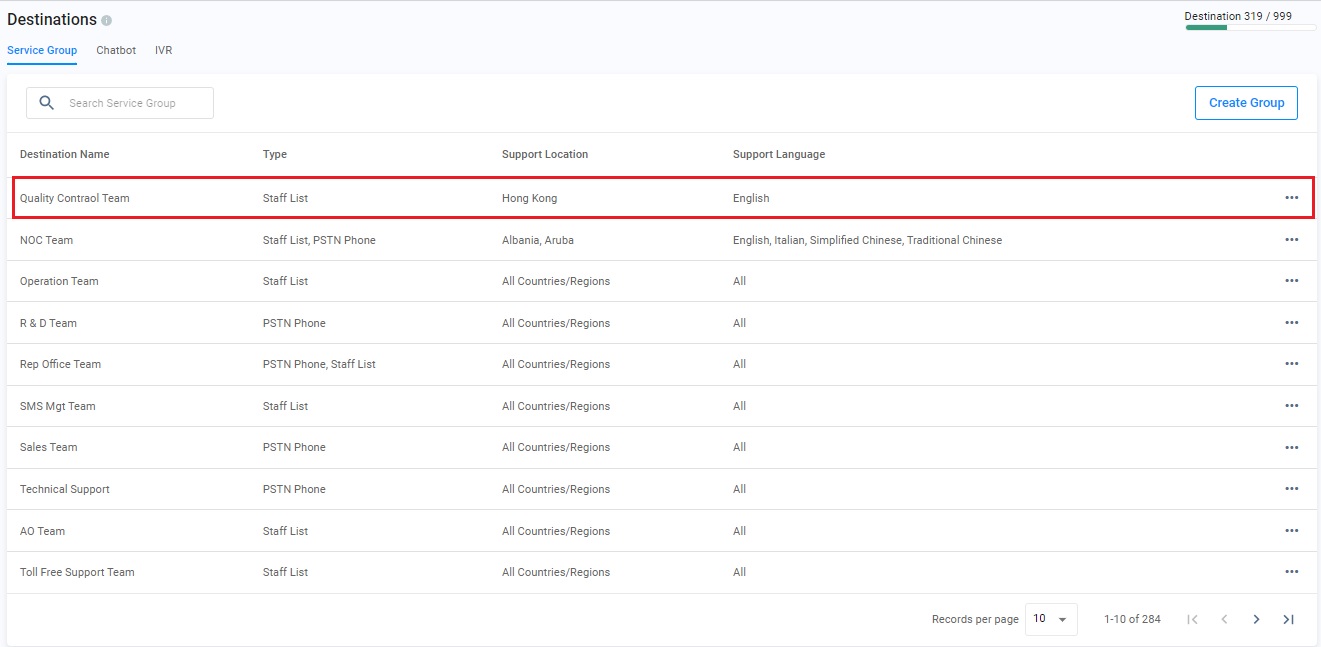Image resolution: width=1321 pixels, height=647 pixels.
Task: Click the Create Group button
Action: pyautogui.click(x=1246, y=103)
